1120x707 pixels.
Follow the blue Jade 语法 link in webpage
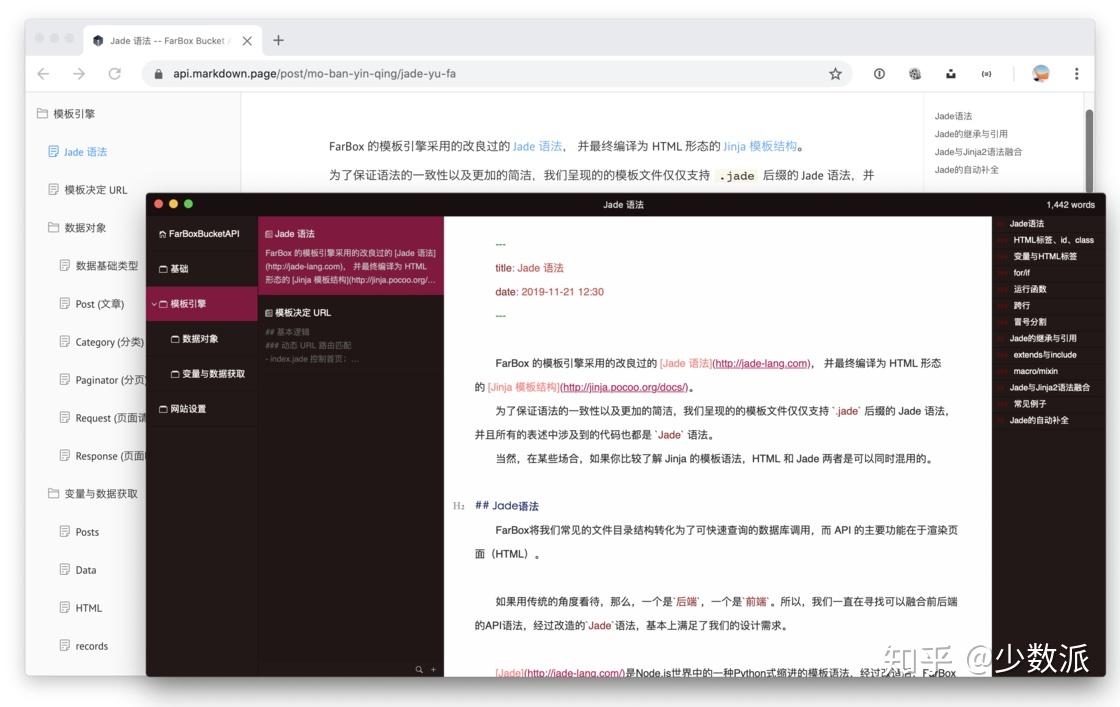tap(537, 146)
